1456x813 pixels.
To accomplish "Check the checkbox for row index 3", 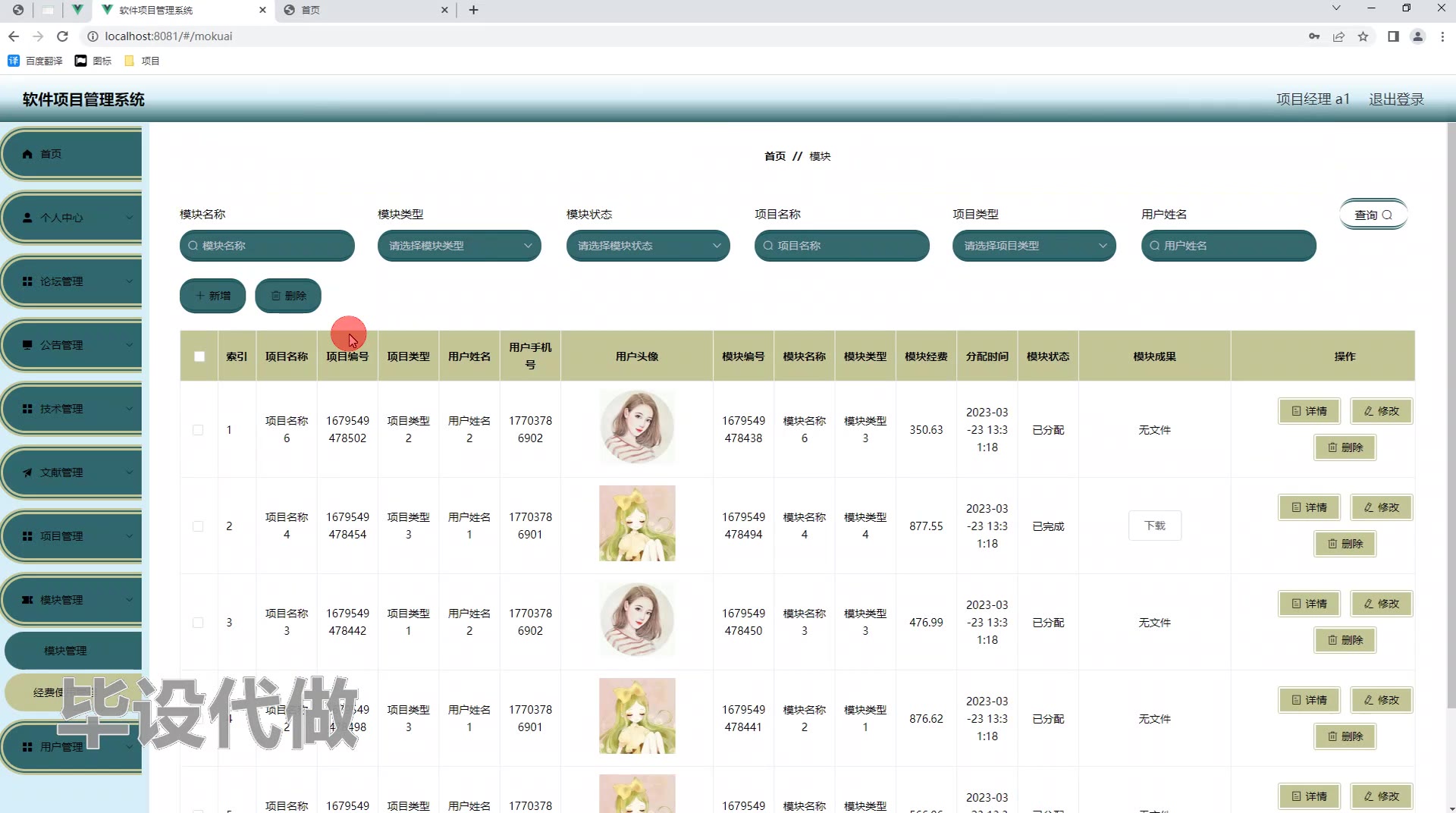I will point(198,623).
